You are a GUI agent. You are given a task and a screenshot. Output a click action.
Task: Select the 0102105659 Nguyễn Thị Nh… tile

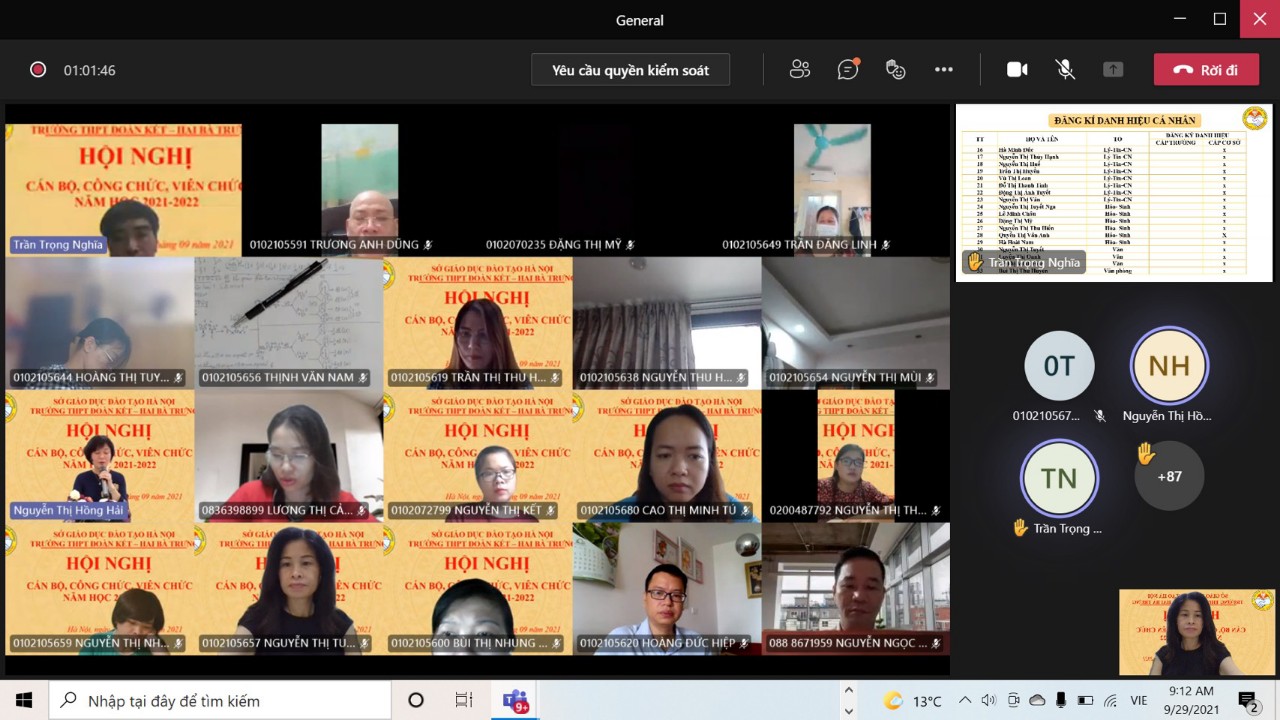100,589
